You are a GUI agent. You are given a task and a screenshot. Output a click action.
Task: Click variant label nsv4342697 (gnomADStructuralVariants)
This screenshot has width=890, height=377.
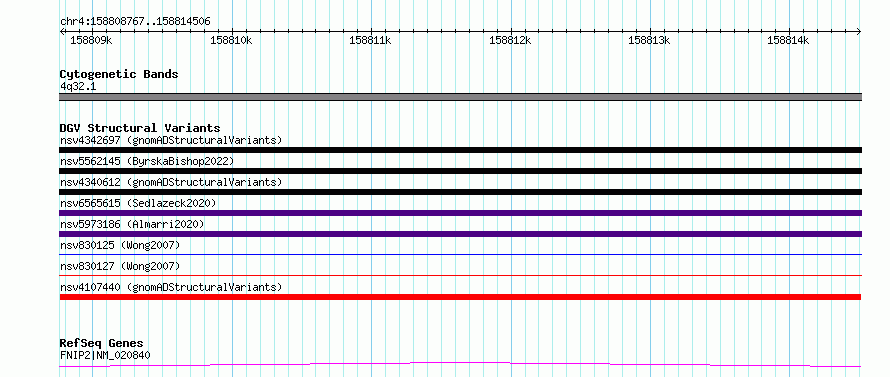(x=171, y=140)
